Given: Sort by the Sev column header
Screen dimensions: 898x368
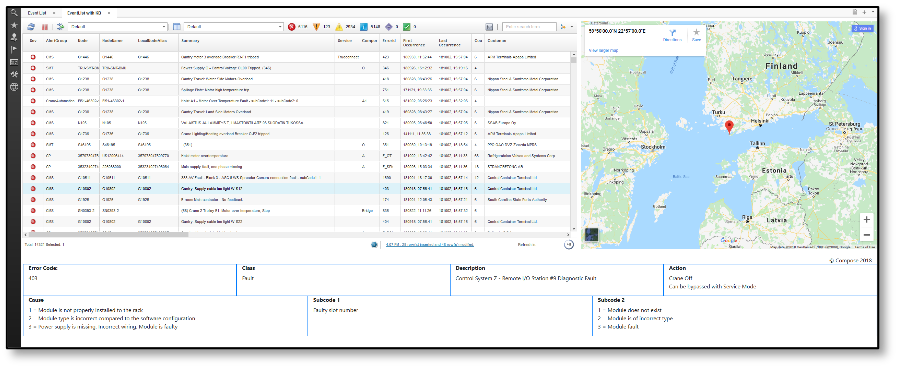Looking at the screenshot, I should (x=33, y=40).
